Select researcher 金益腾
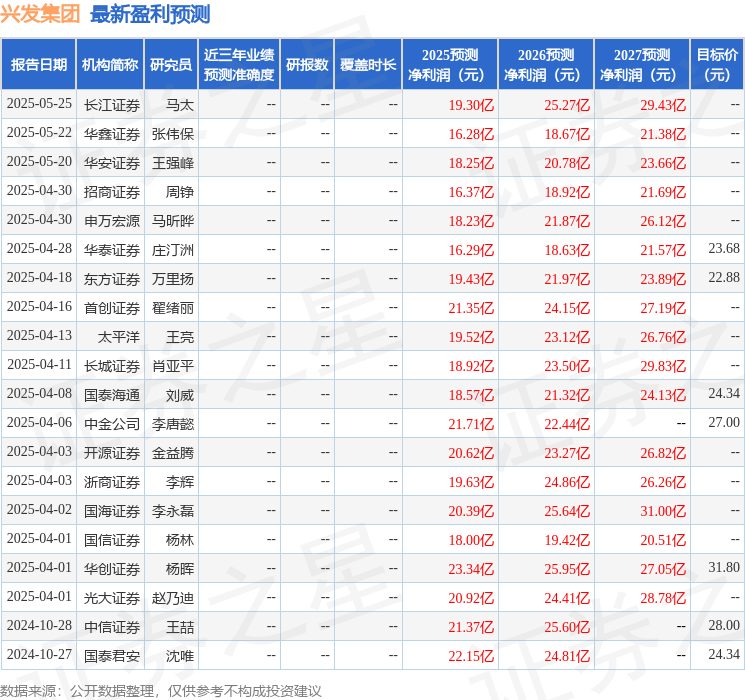This screenshot has width=745, height=700. pos(173,453)
